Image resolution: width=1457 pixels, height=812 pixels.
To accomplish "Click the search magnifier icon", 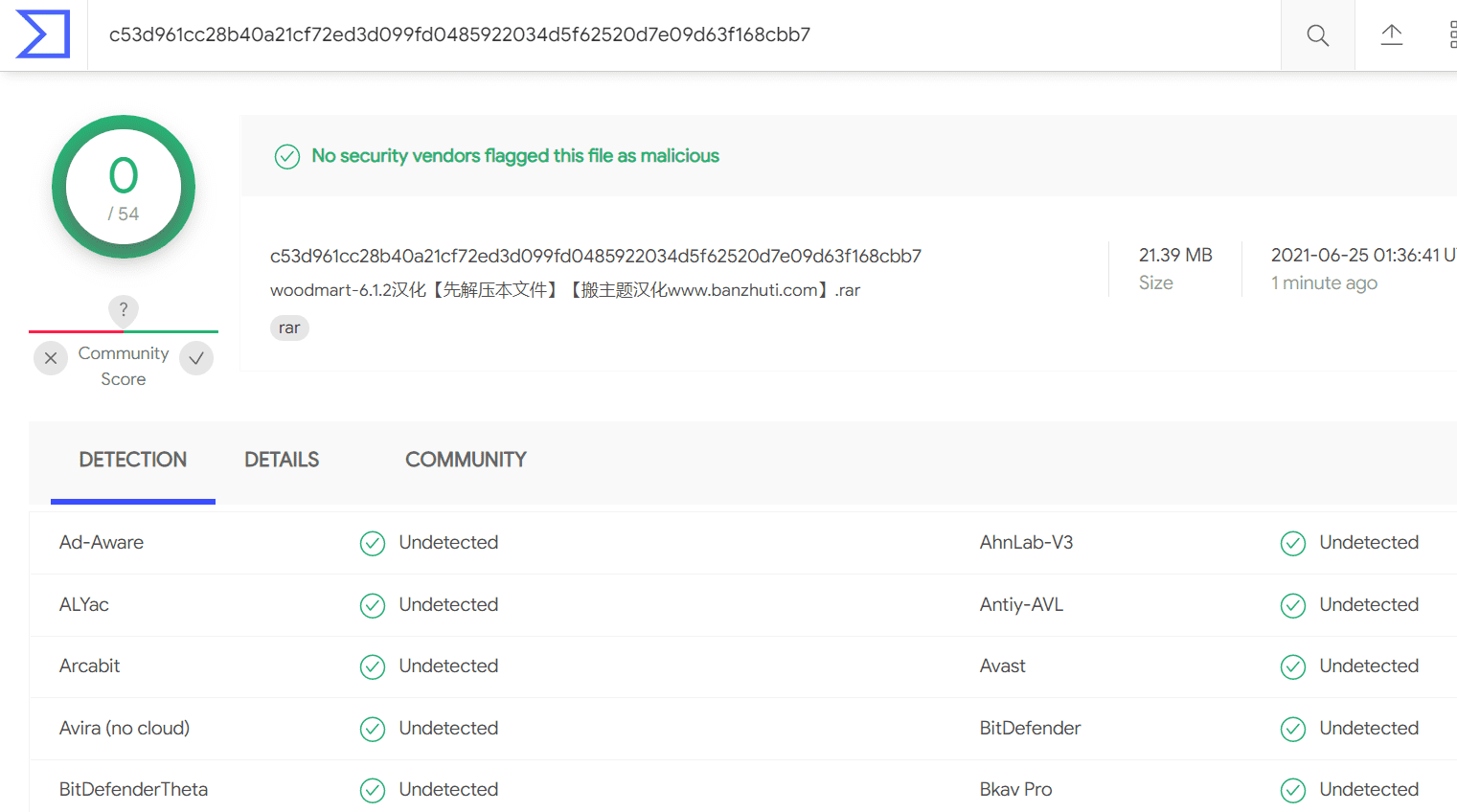I will 1318,35.
